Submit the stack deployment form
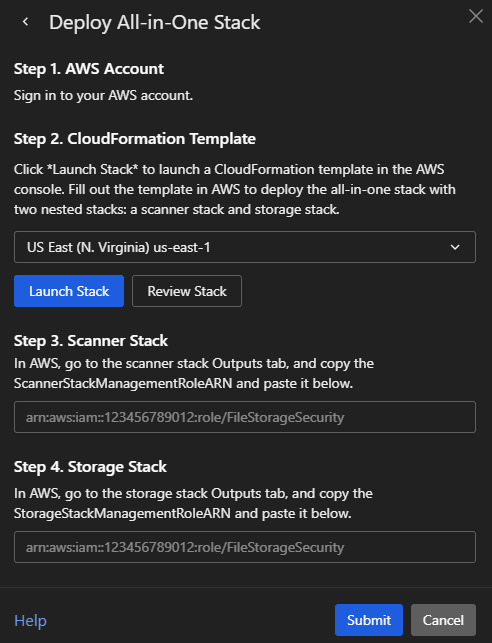The height and width of the screenshot is (643, 492). (x=369, y=620)
